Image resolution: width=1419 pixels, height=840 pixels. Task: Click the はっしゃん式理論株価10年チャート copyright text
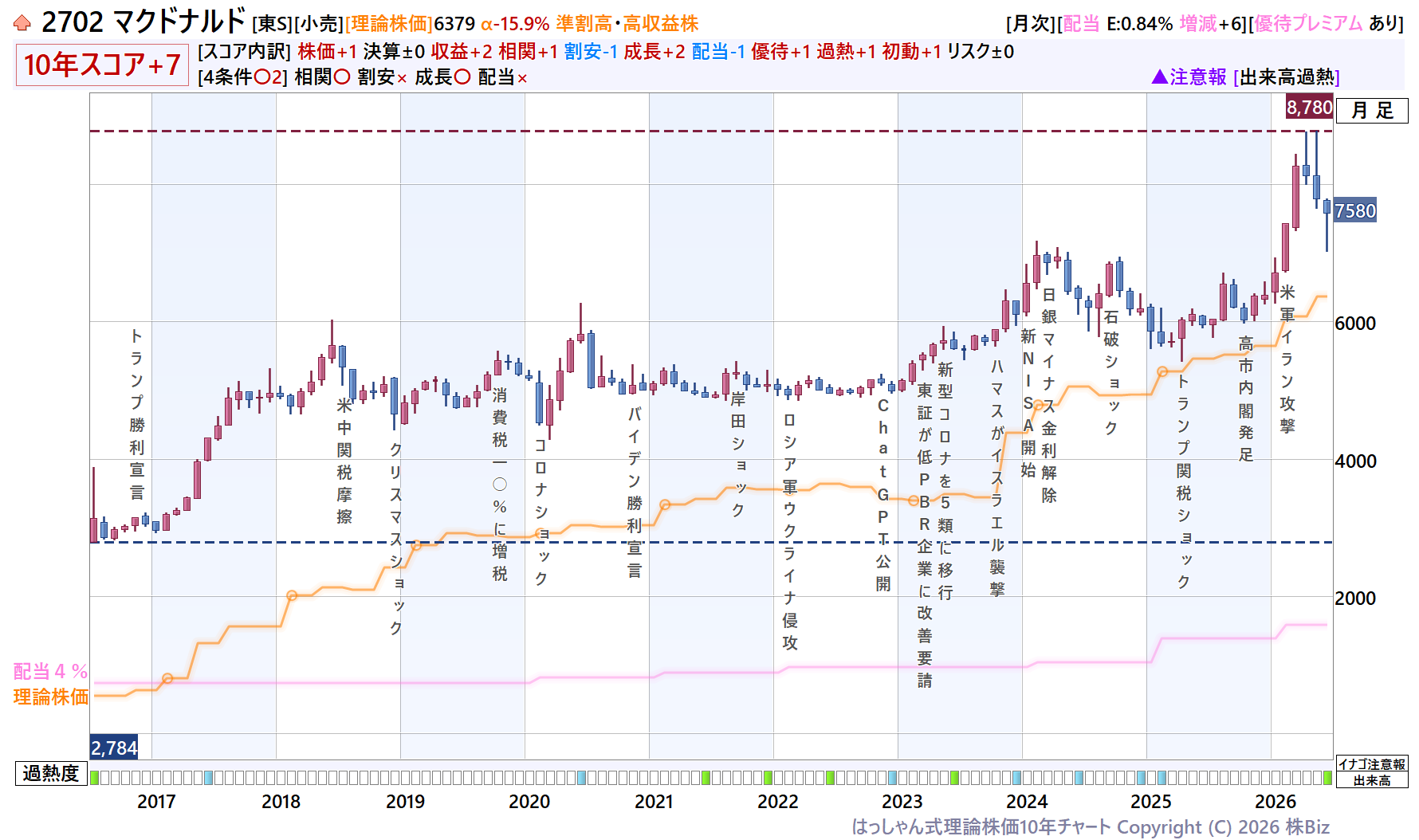pyautogui.click(x=1091, y=826)
